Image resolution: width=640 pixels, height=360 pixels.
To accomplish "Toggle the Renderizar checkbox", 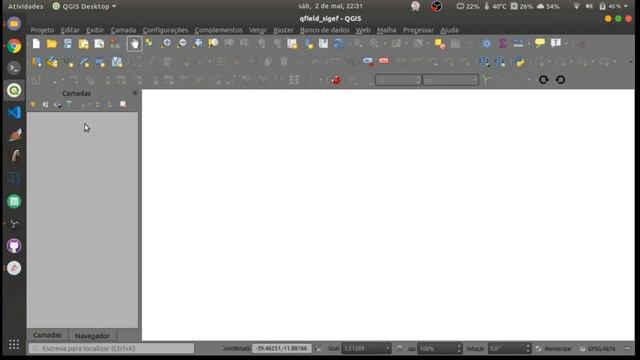I will [x=538, y=349].
